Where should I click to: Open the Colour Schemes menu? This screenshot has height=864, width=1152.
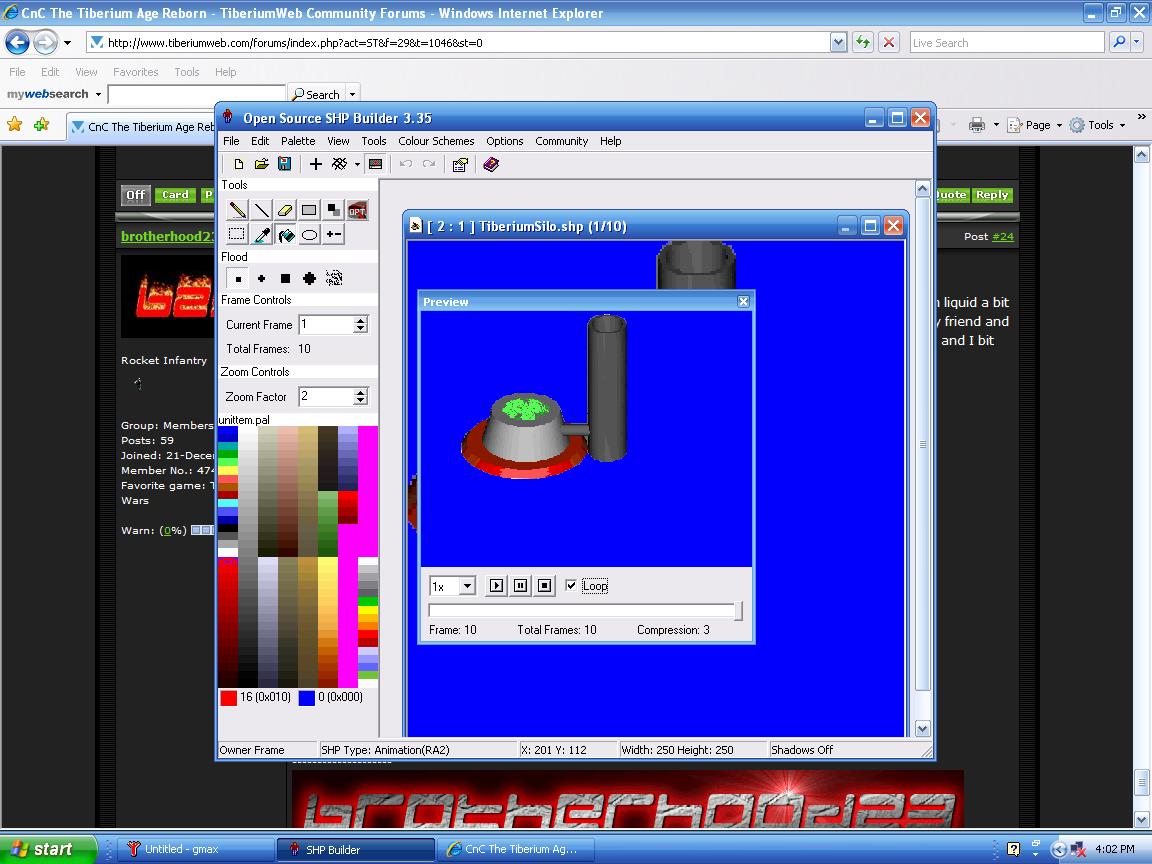point(436,141)
